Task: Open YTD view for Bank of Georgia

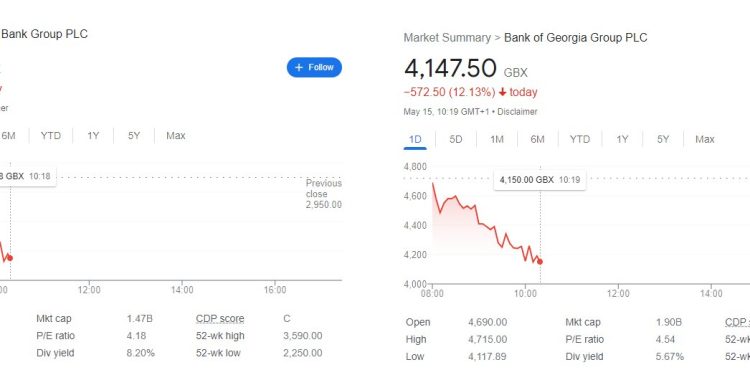Action: [580, 139]
